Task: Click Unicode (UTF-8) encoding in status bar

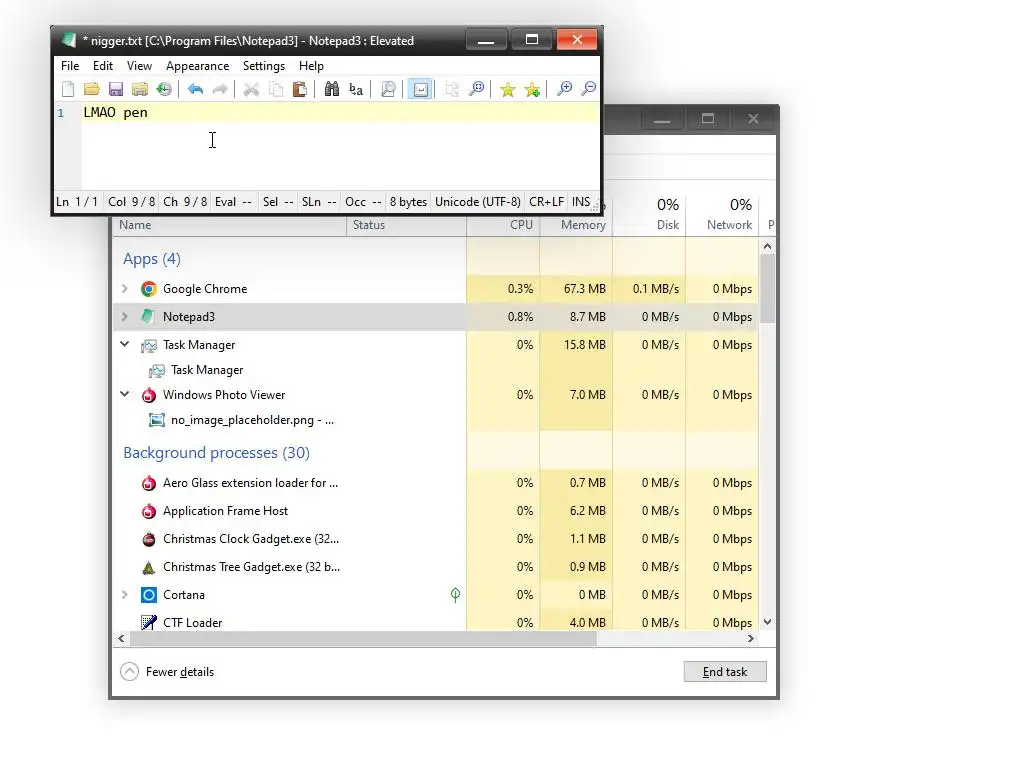Action: [478, 202]
